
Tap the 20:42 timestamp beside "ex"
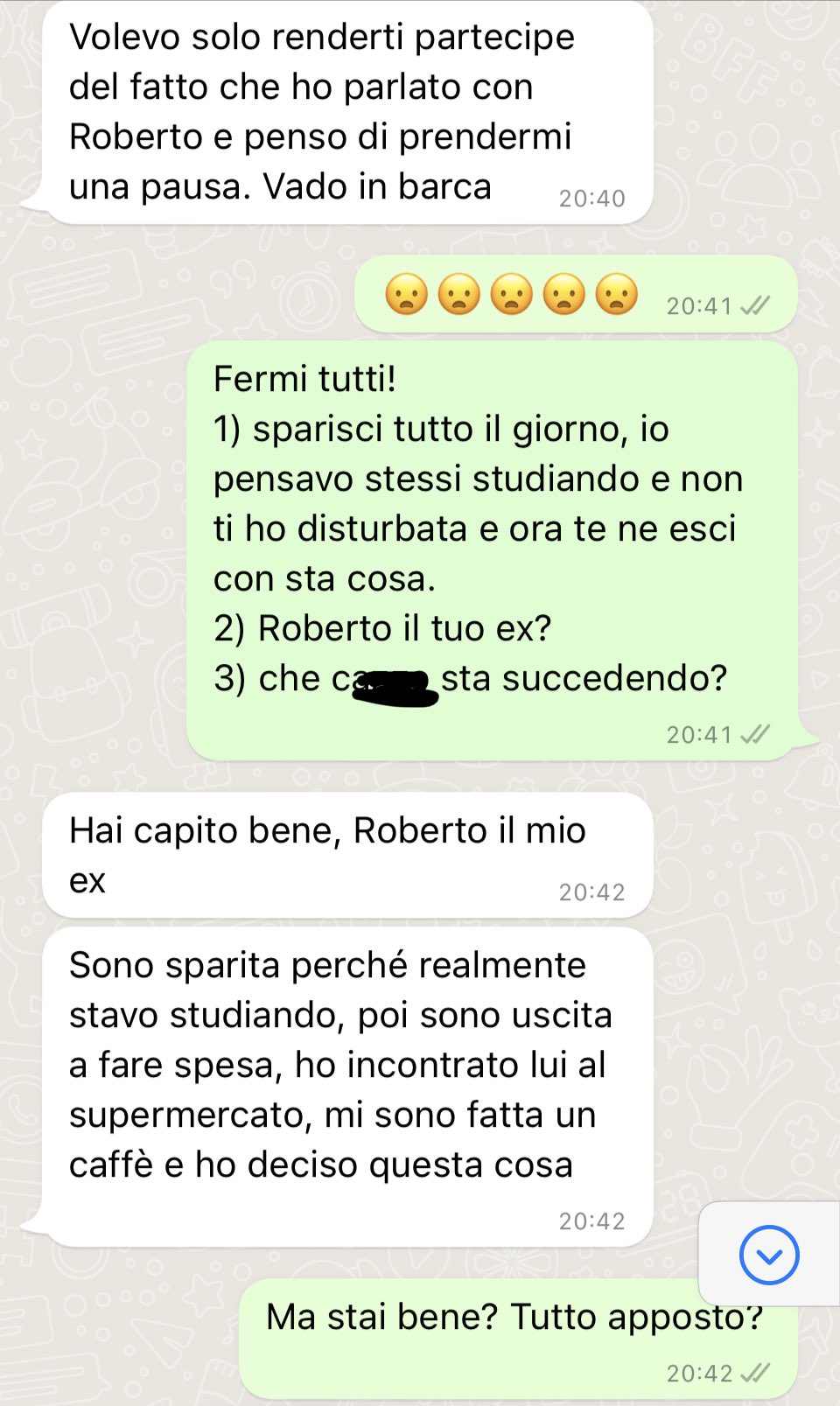click(x=592, y=892)
